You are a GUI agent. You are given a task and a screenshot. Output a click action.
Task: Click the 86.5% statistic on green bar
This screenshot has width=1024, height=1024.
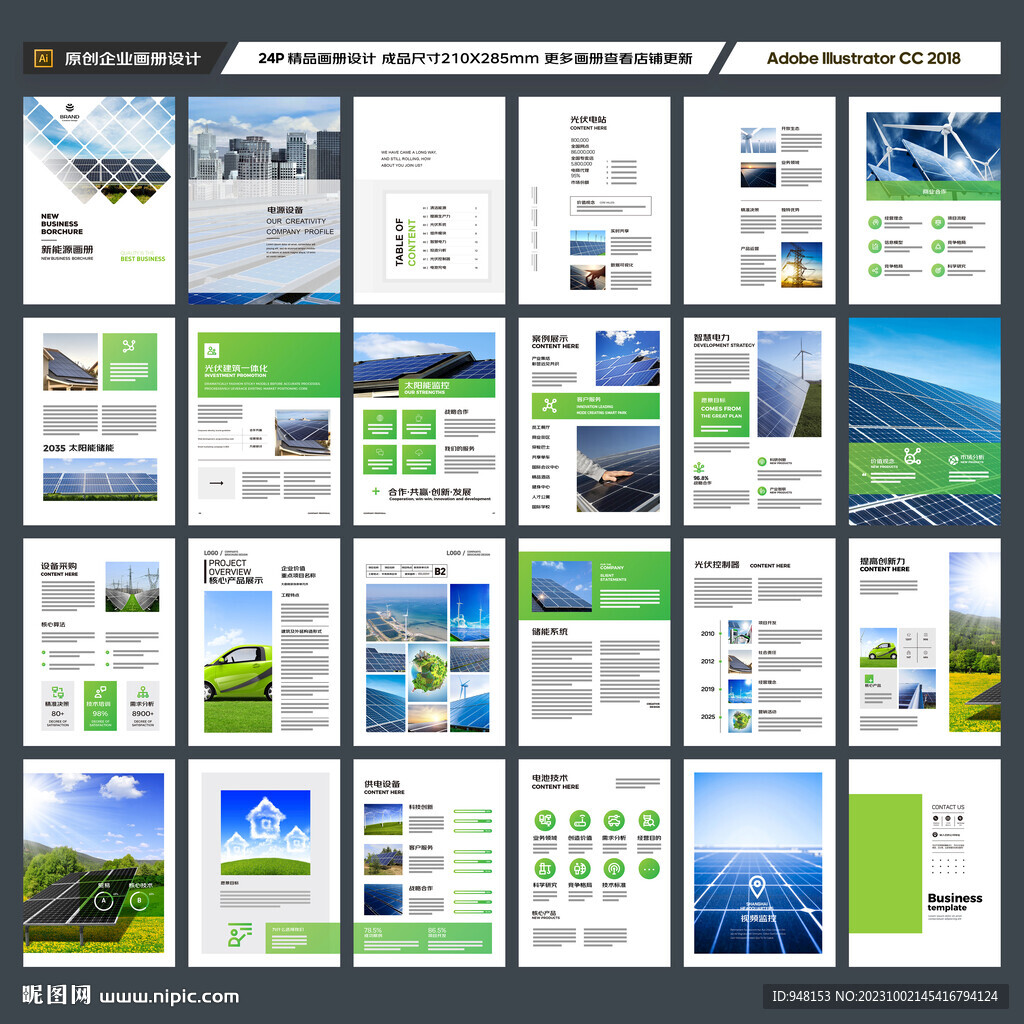(x=437, y=930)
